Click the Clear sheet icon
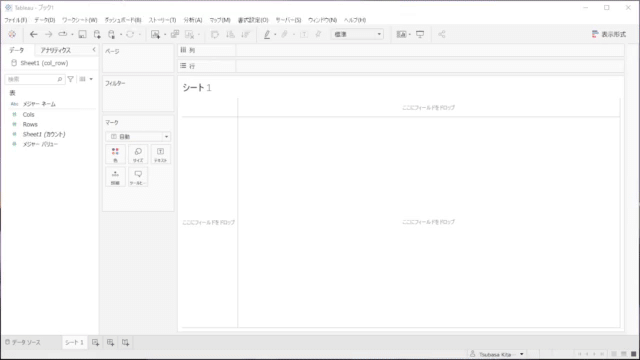Screen dimensions: 640x360 pyautogui.click(x=189, y=34)
